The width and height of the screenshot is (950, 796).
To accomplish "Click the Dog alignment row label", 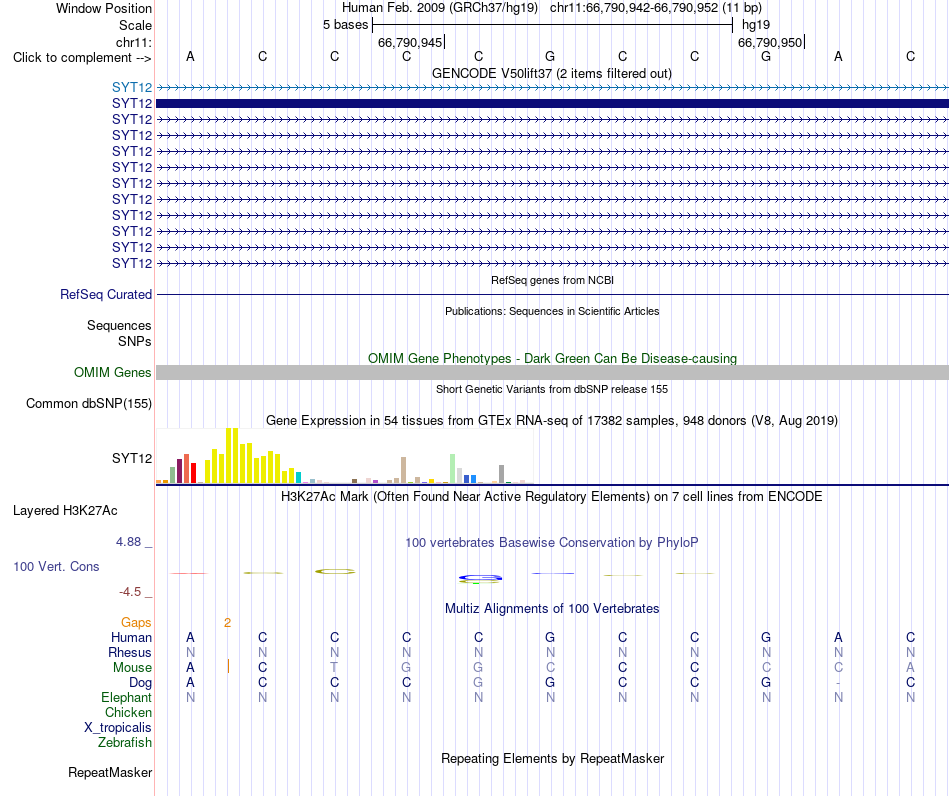I will [x=141, y=683].
